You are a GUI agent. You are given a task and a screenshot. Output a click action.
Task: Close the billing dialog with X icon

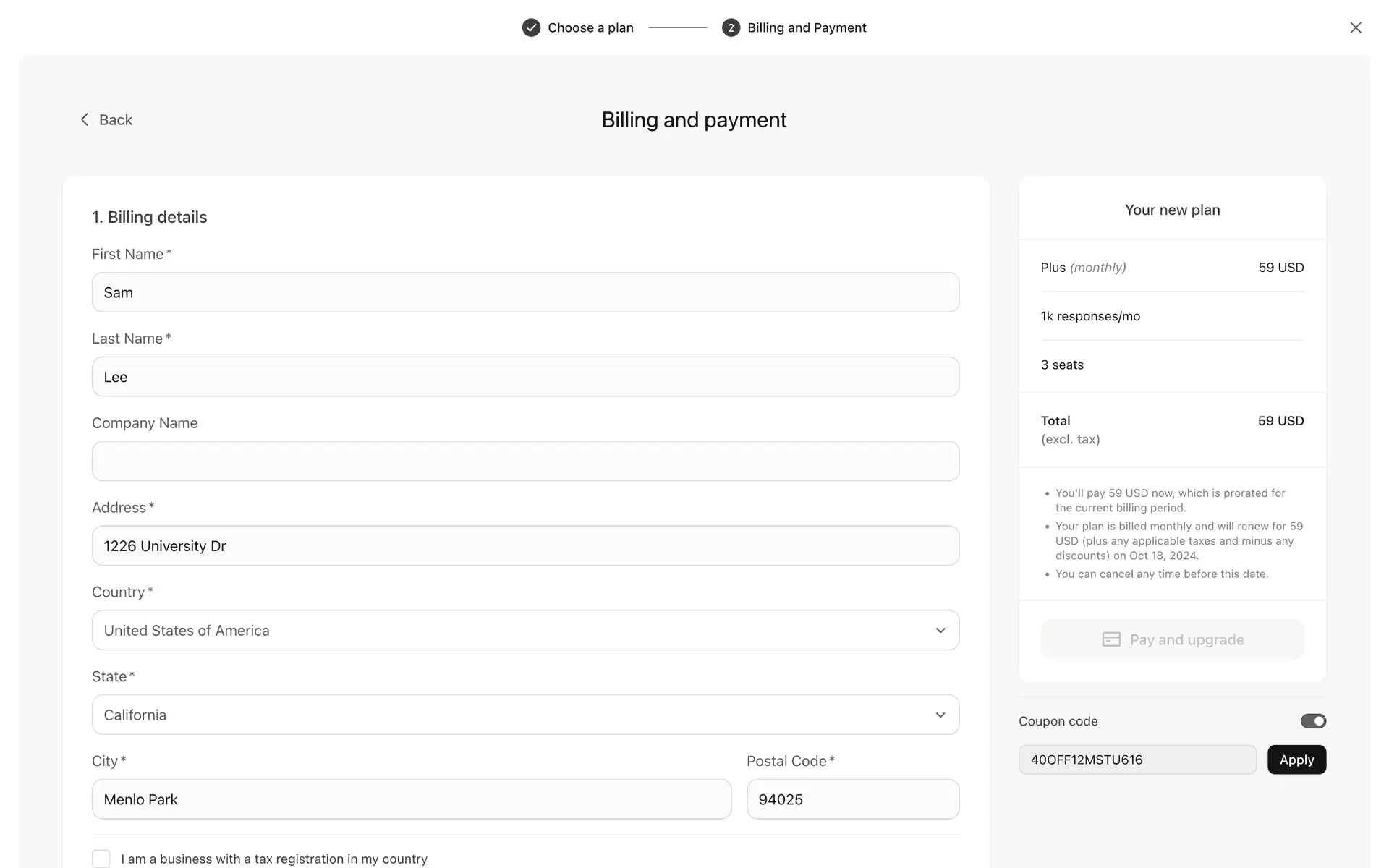click(x=1355, y=27)
